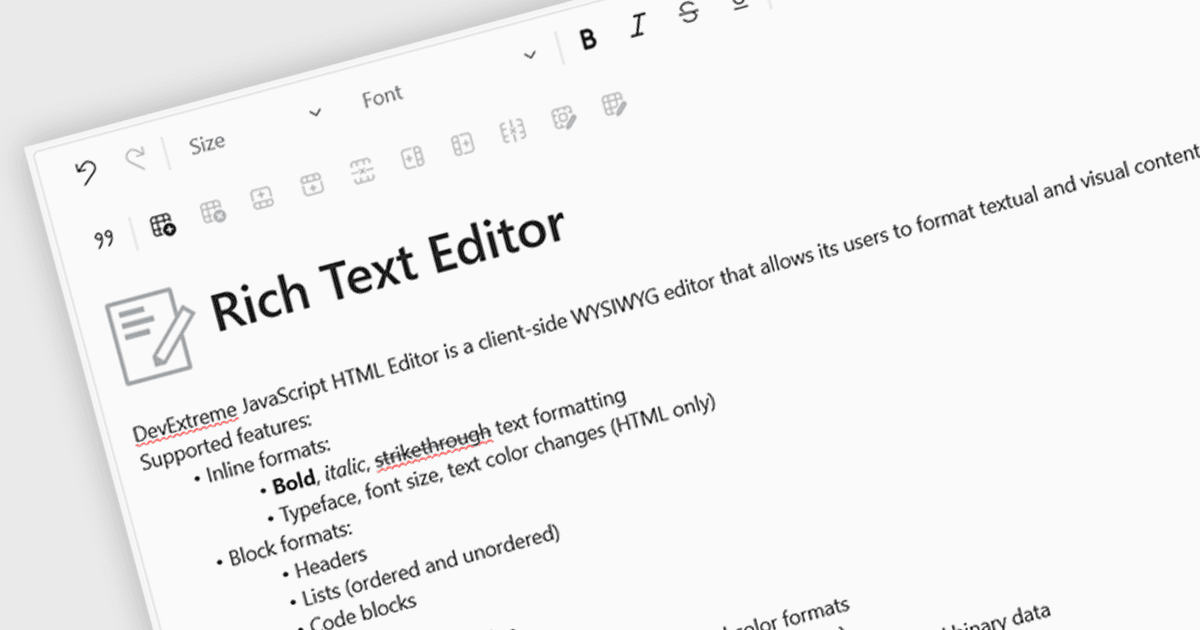Screen dimensions: 1200x630
Task: Expand the Size dropdown chevron
Action: point(316,112)
